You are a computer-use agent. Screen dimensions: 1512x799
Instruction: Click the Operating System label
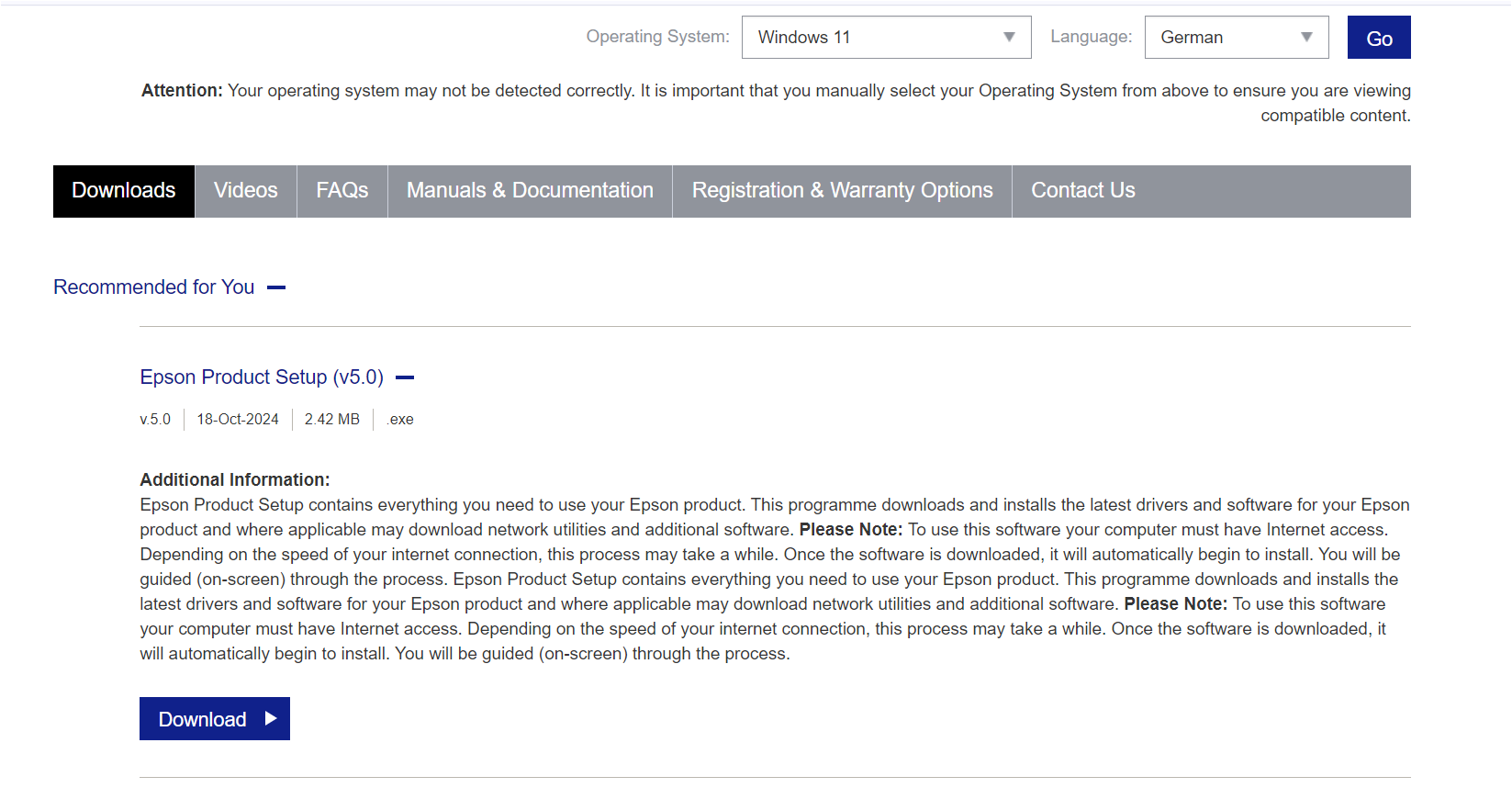click(x=657, y=37)
